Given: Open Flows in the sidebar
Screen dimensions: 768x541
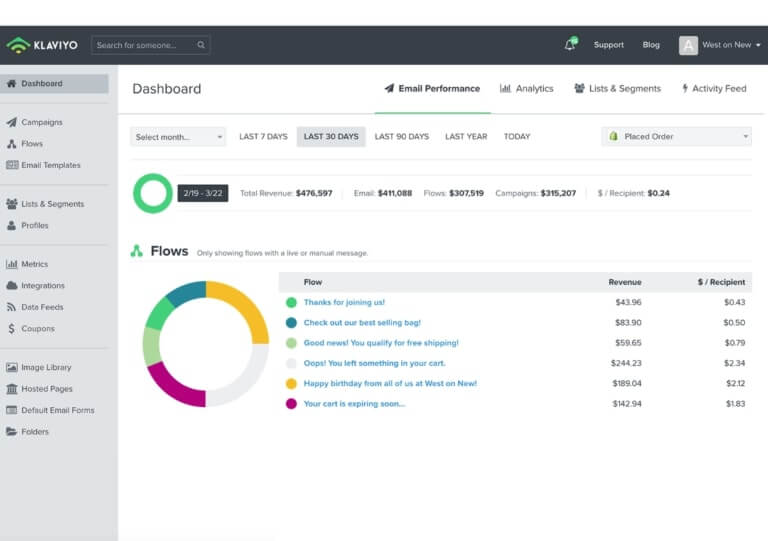Looking at the screenshot, I should [x=32, y=144].
